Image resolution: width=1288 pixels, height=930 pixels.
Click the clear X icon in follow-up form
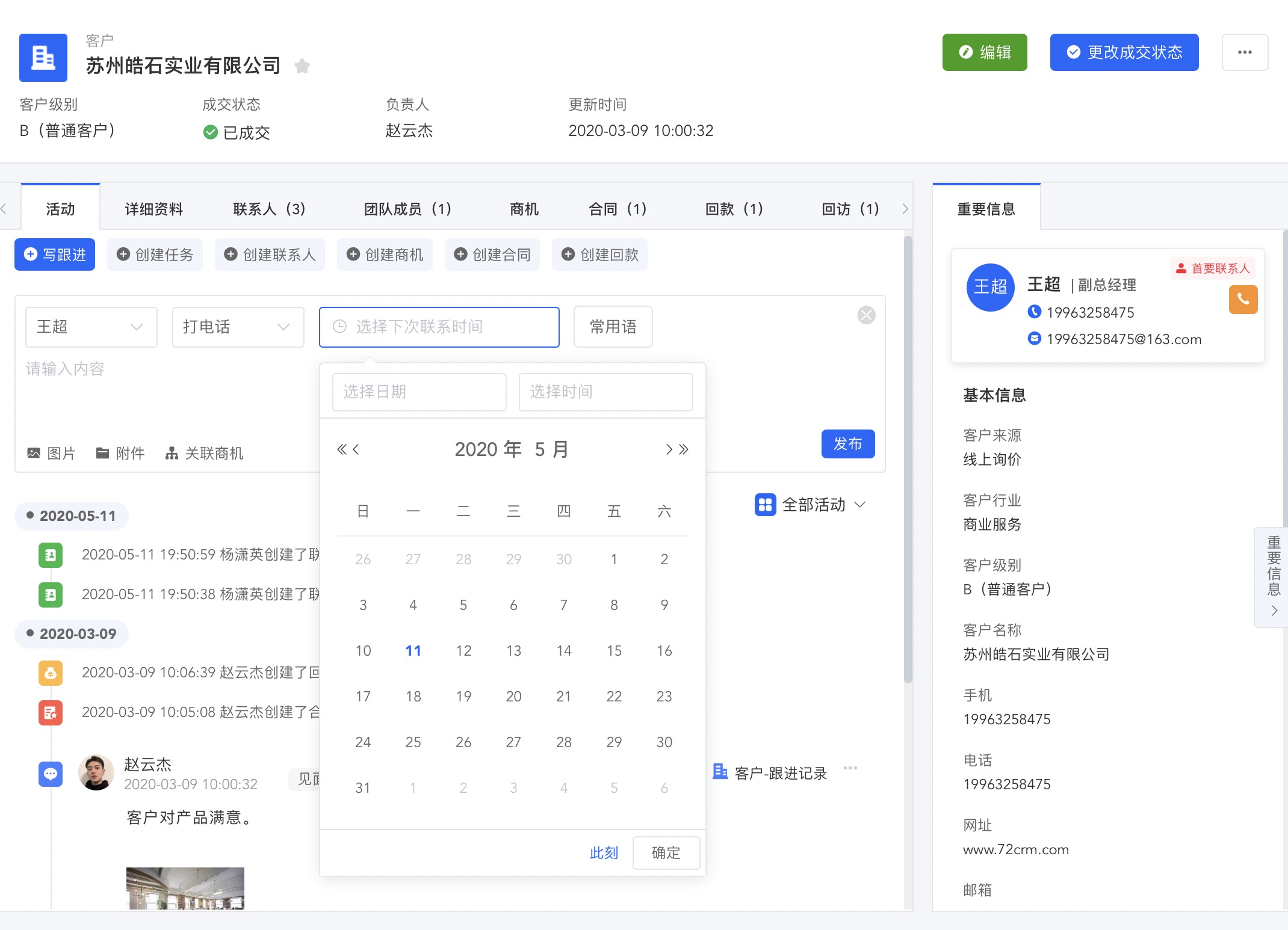tap(866, 315)
